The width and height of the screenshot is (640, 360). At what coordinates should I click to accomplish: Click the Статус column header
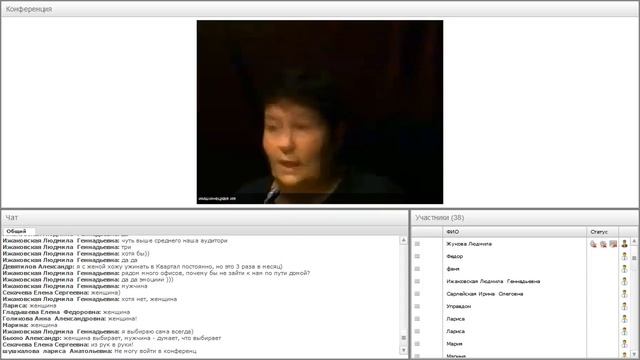602,232
